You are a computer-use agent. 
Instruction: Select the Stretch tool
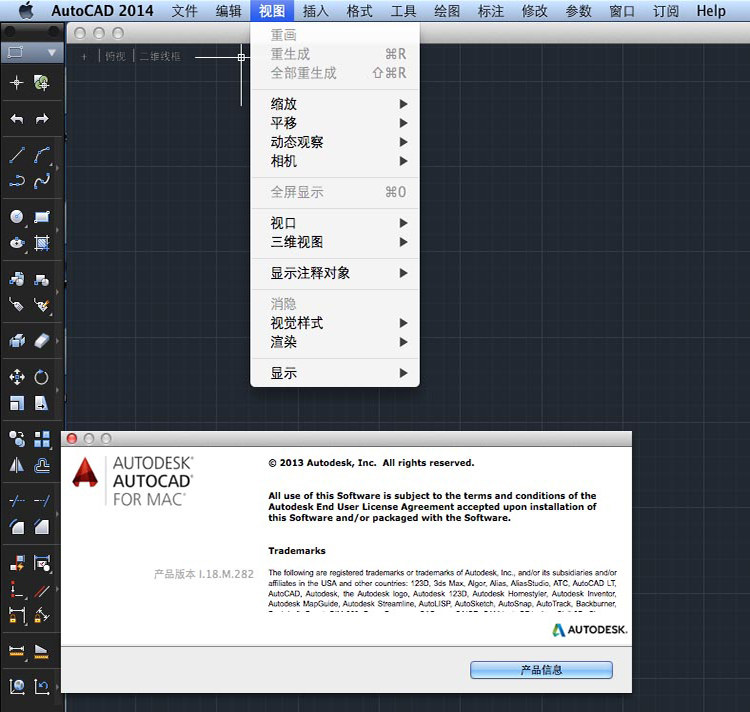(42, 404)
